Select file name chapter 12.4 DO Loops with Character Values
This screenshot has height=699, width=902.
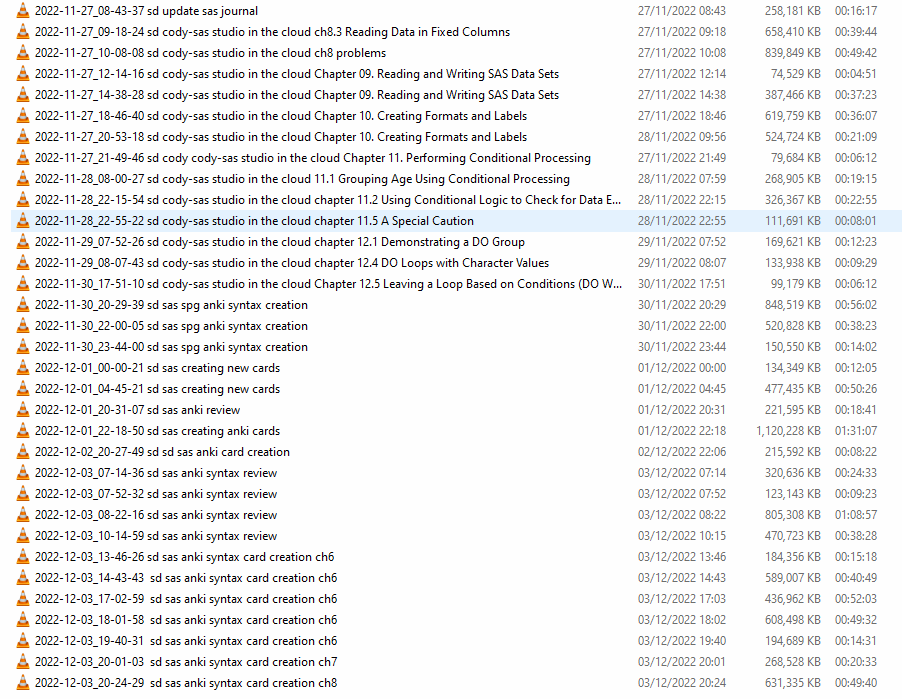pos(292,263)
